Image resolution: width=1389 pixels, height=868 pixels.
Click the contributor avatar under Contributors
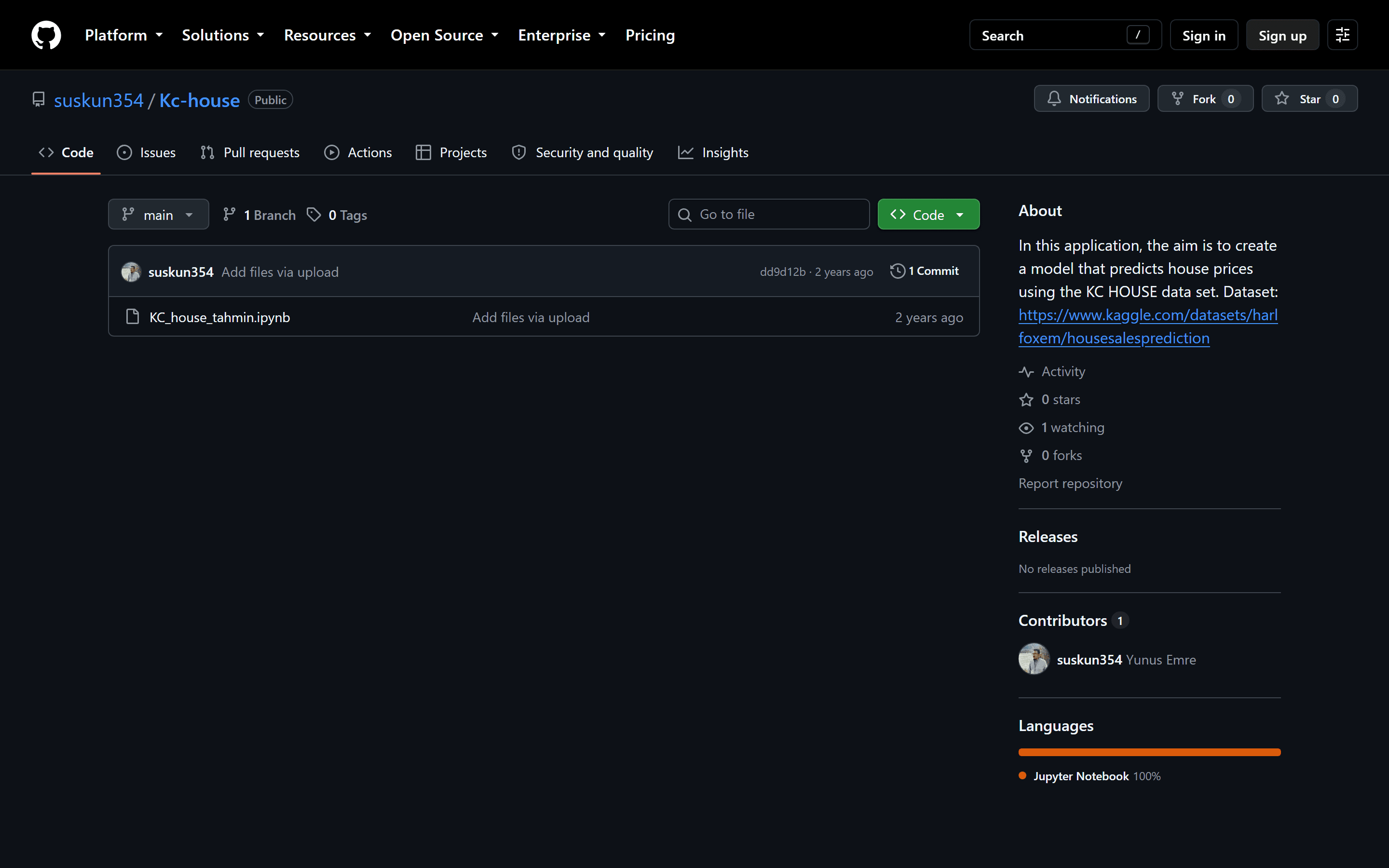pos(1035,658)
